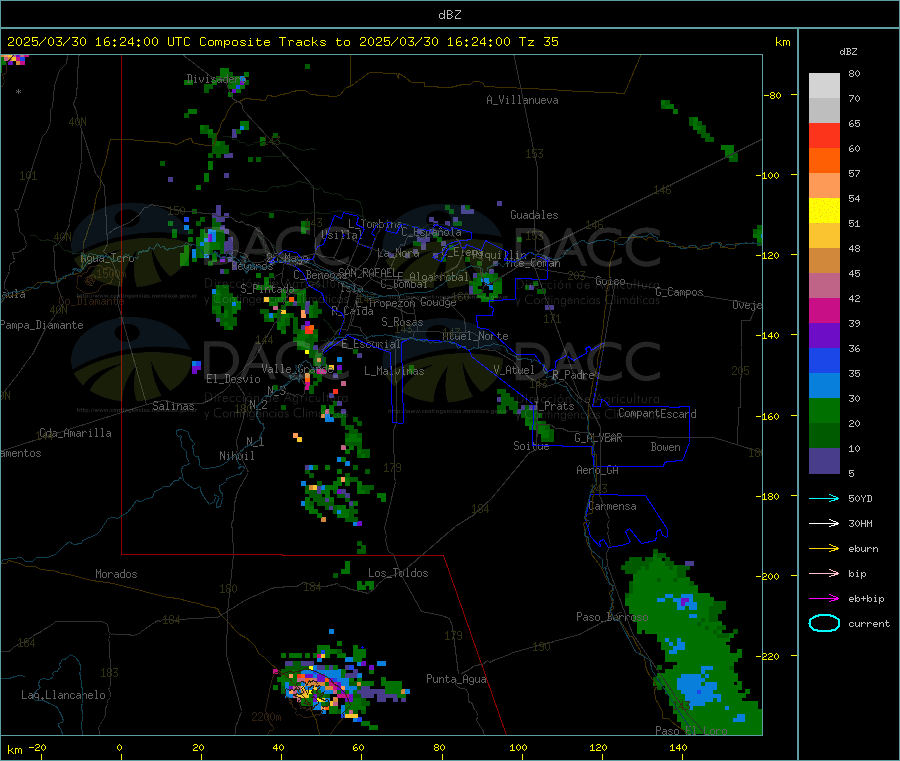Click the Pampa_Diamante map label
This screenshot has width=900, height=761.
(x=42, y=325)
